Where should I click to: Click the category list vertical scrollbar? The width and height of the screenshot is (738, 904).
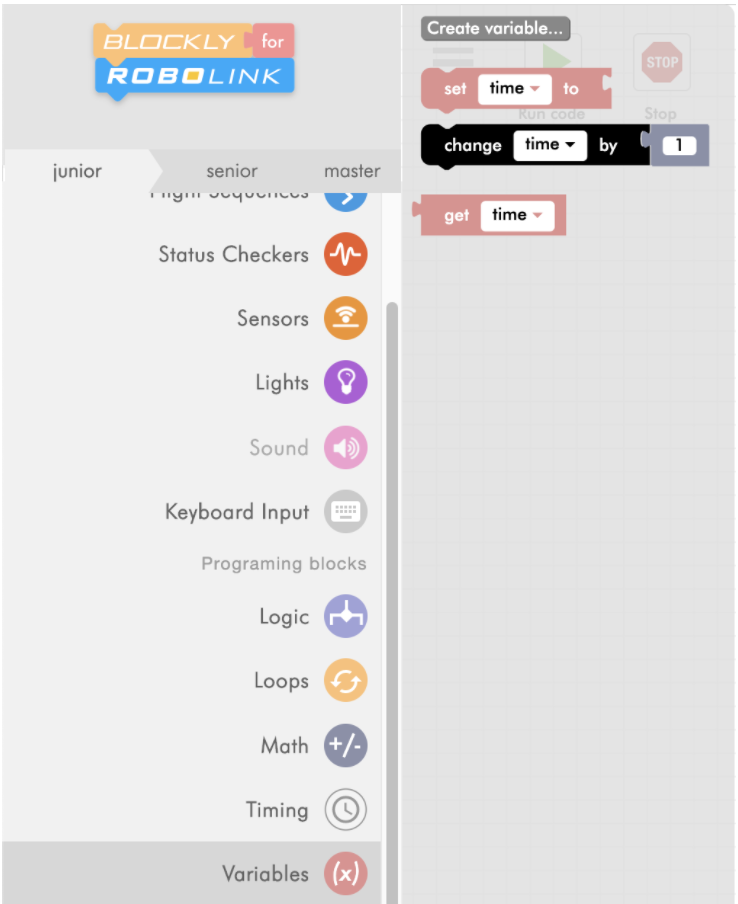point(392,602)
